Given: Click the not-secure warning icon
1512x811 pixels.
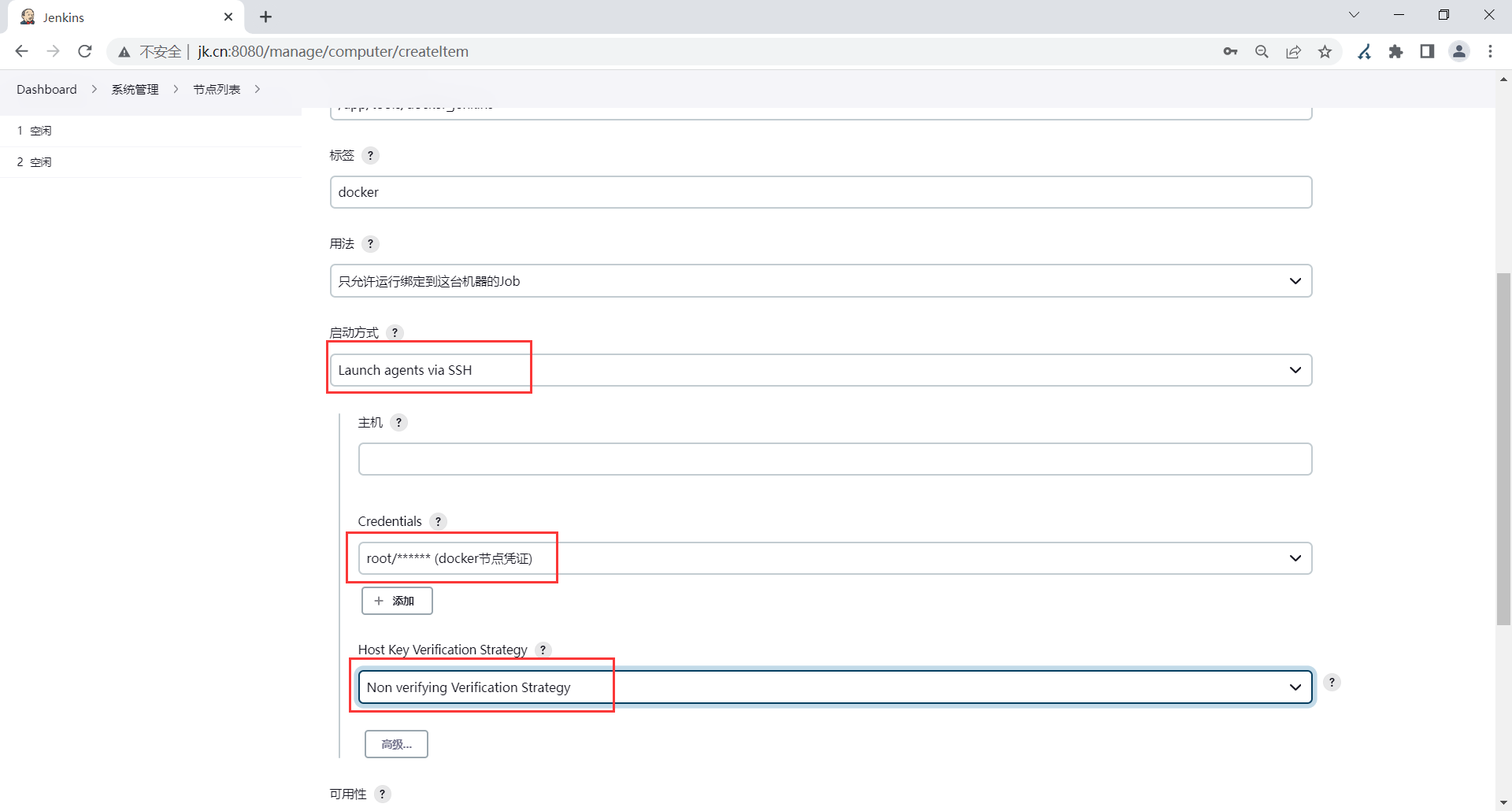Looking at the screenshot, I should click(124, 52).
